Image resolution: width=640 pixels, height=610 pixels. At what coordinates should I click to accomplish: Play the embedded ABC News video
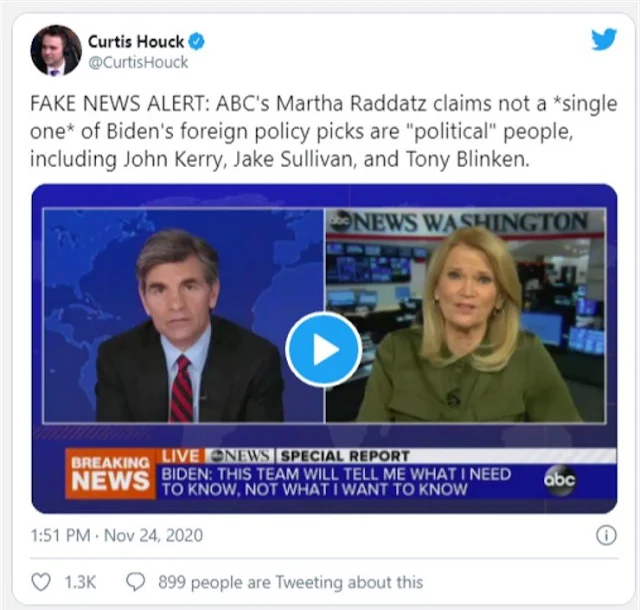(x=324, y=349)
